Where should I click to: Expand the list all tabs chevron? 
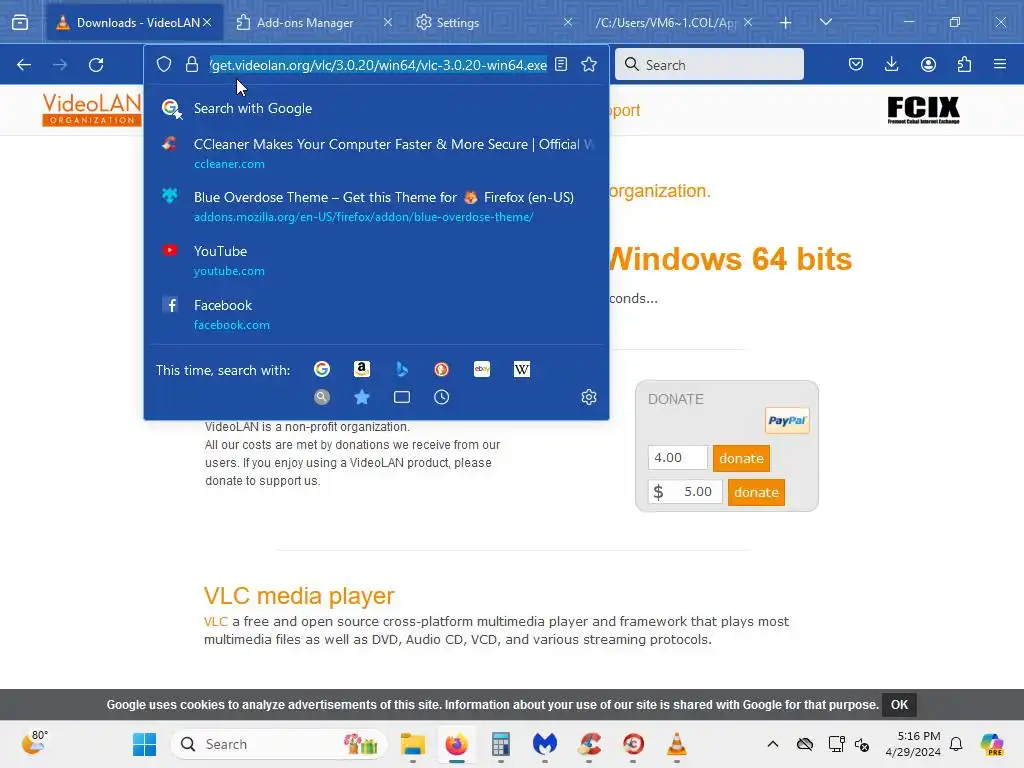[x=826, y=22]
